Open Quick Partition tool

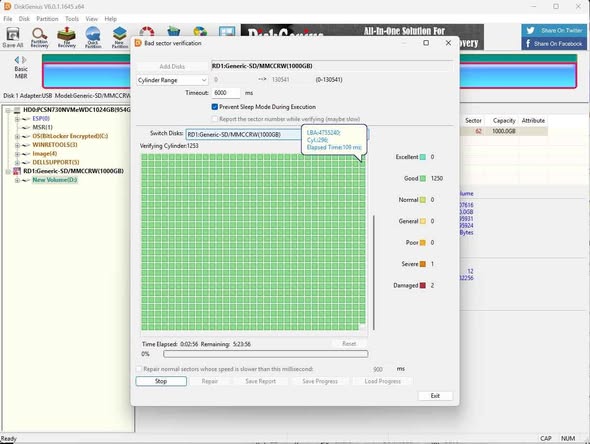point(93,38)
